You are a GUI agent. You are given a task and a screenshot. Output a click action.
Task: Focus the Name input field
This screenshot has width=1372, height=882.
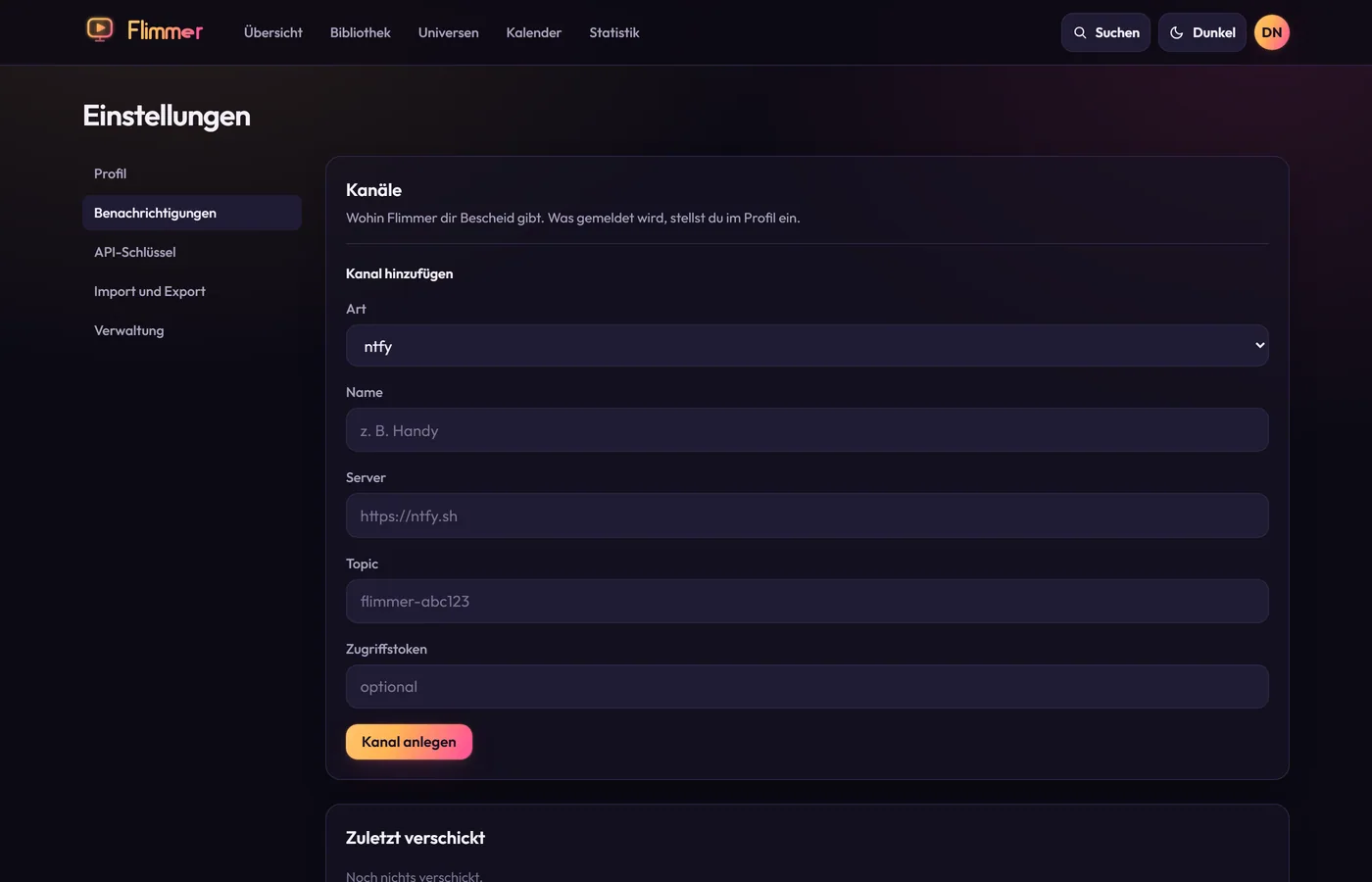pos(808,430)
